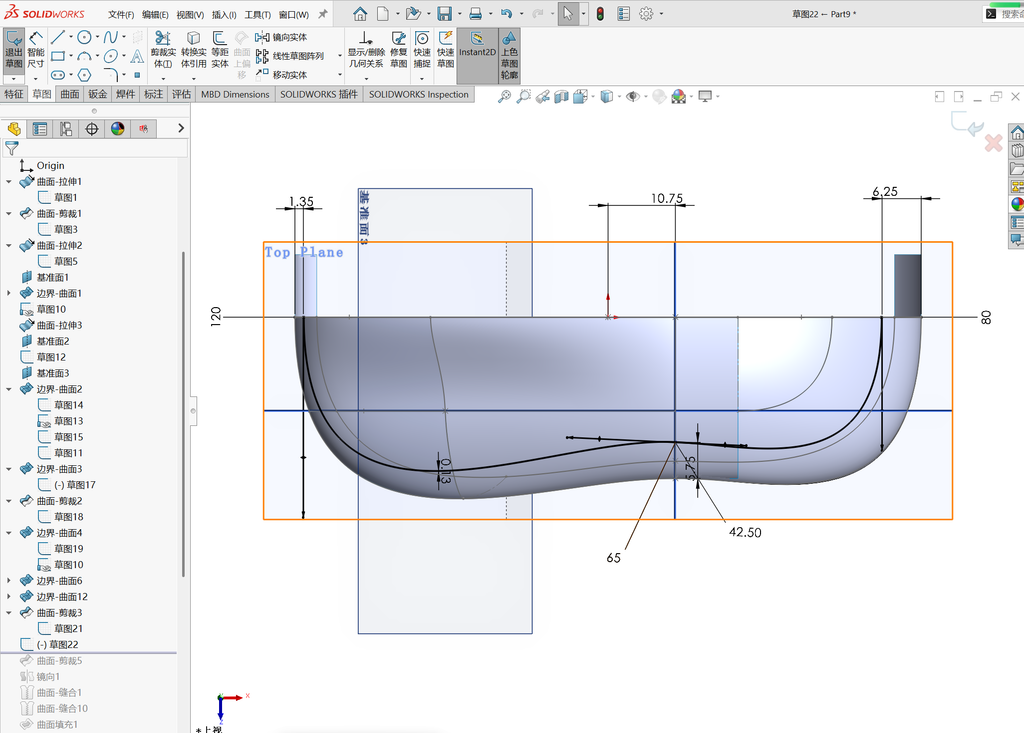Select the sketch Text tool
Screen dimensions: 1024x733
pos(137,56)
